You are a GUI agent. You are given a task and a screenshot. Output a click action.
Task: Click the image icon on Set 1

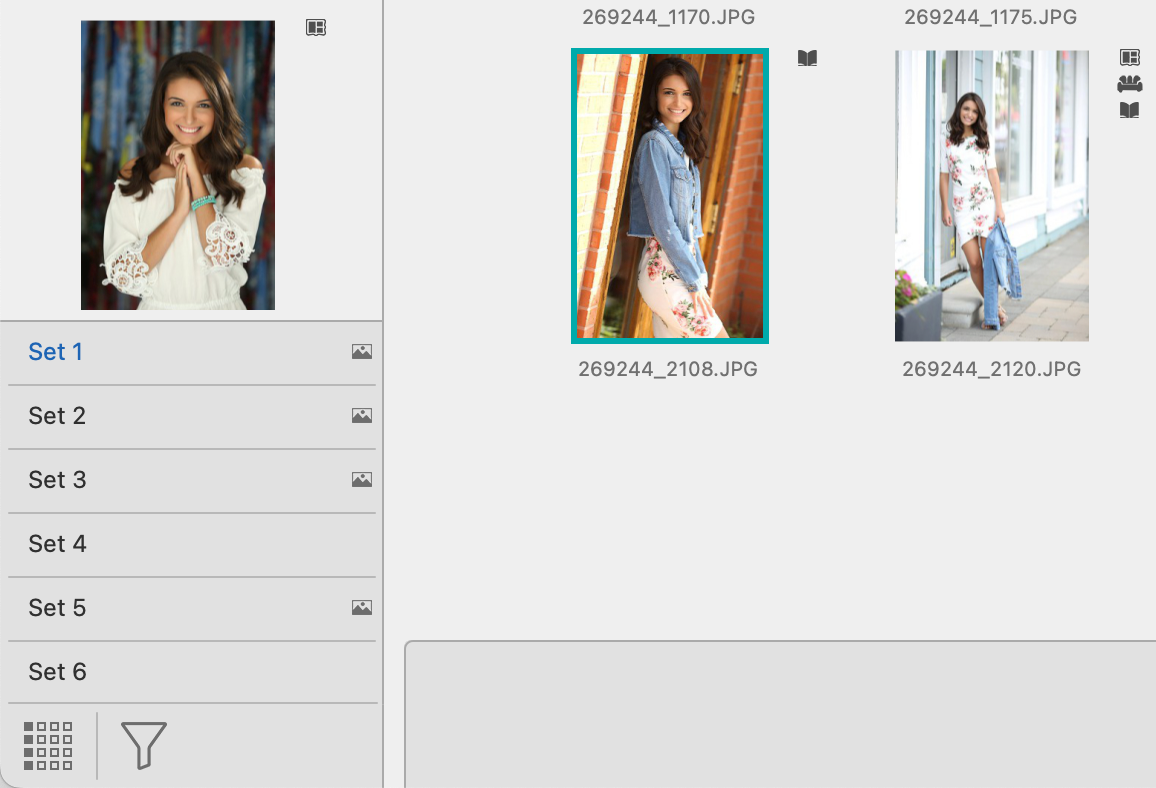[361, 352]
